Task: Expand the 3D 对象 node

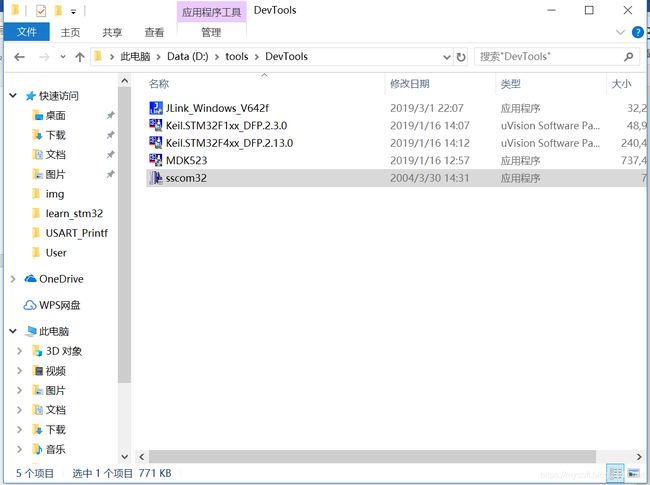Action: 19,351
